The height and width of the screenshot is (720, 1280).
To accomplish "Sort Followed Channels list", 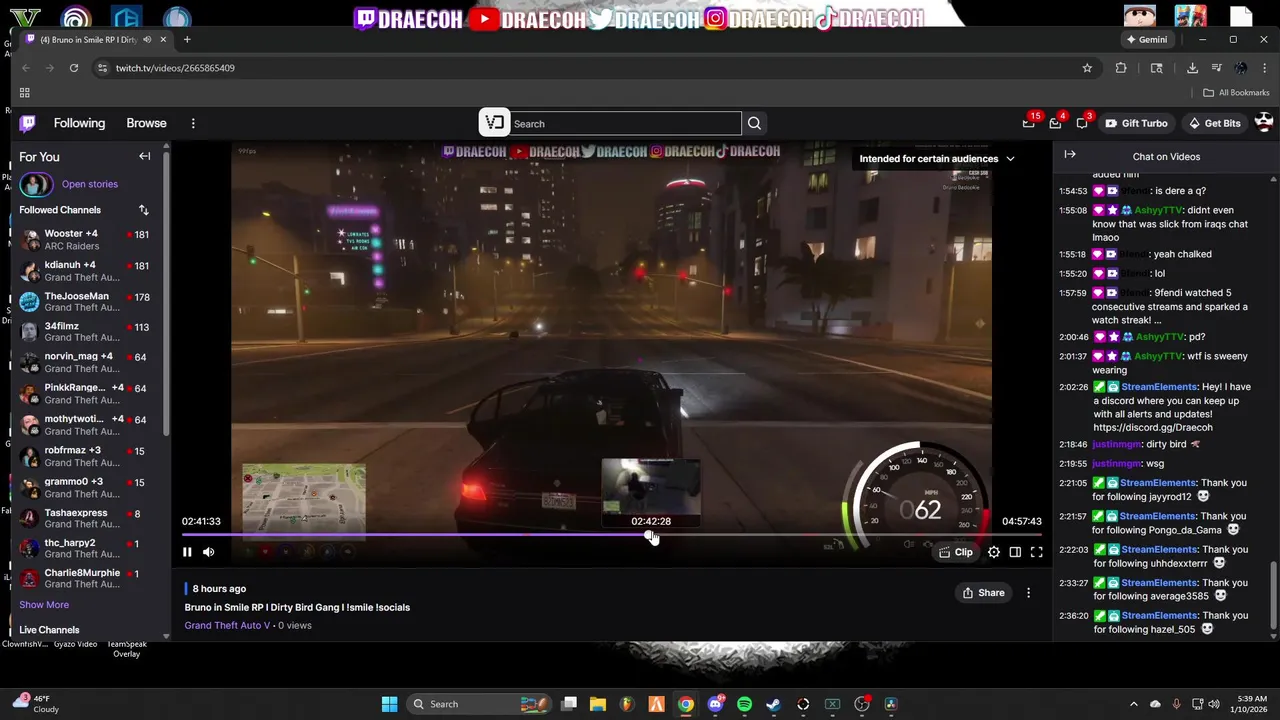I will 143,210.
